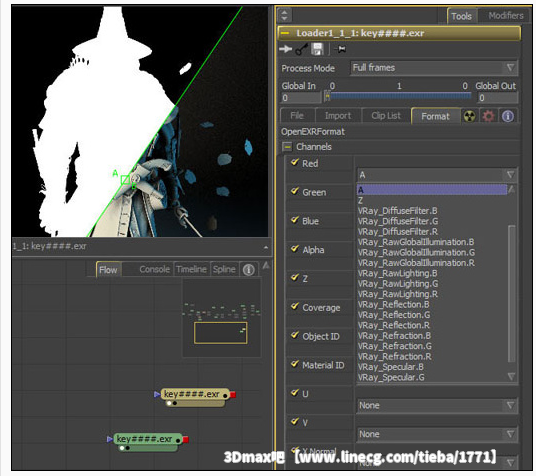The height and width of the screenshot is (476, 536).
Task: Switch to the Console tab
Action: [154, 270]
